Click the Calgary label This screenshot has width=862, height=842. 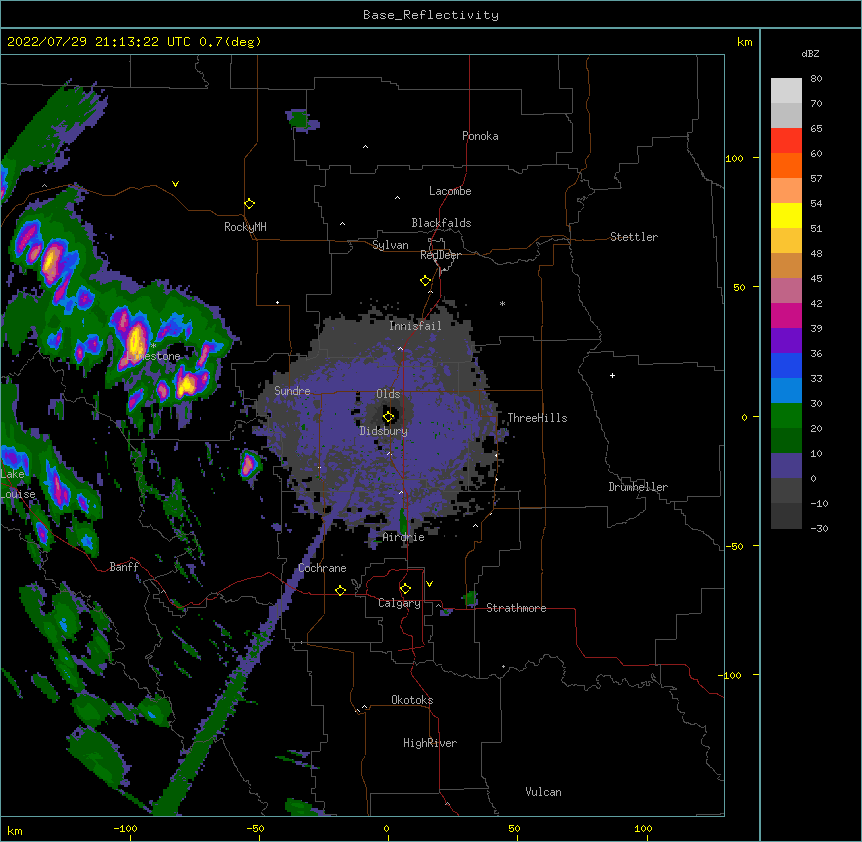399,603
